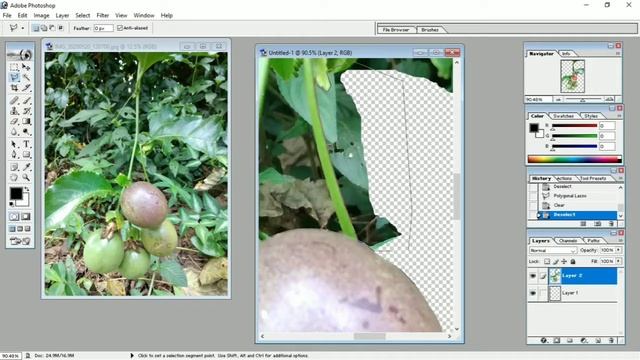Switch to the Channels tab
Viewport: 640px width, 360px height.
pyautogui.click(x=568, y=241)
